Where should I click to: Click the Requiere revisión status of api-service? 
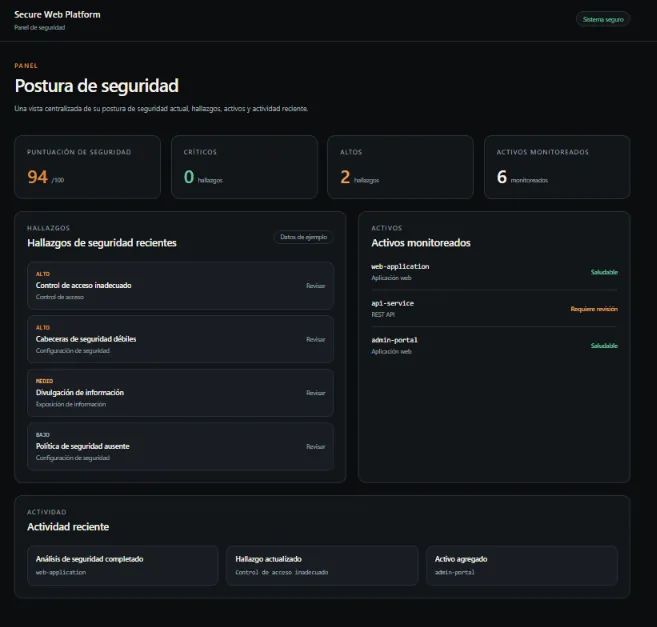point(594,309)
